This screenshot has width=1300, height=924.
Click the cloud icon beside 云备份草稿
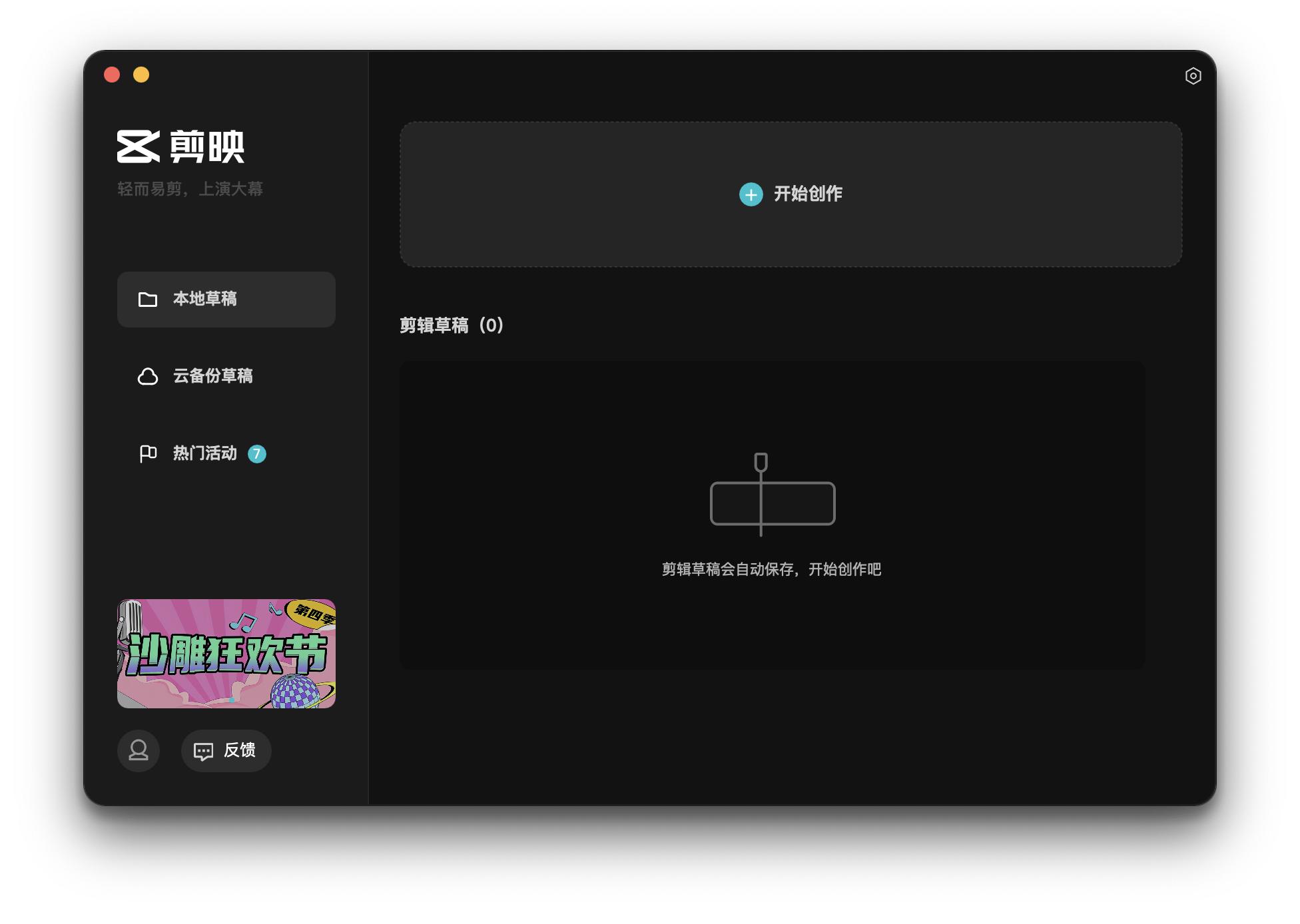[148, 377]
